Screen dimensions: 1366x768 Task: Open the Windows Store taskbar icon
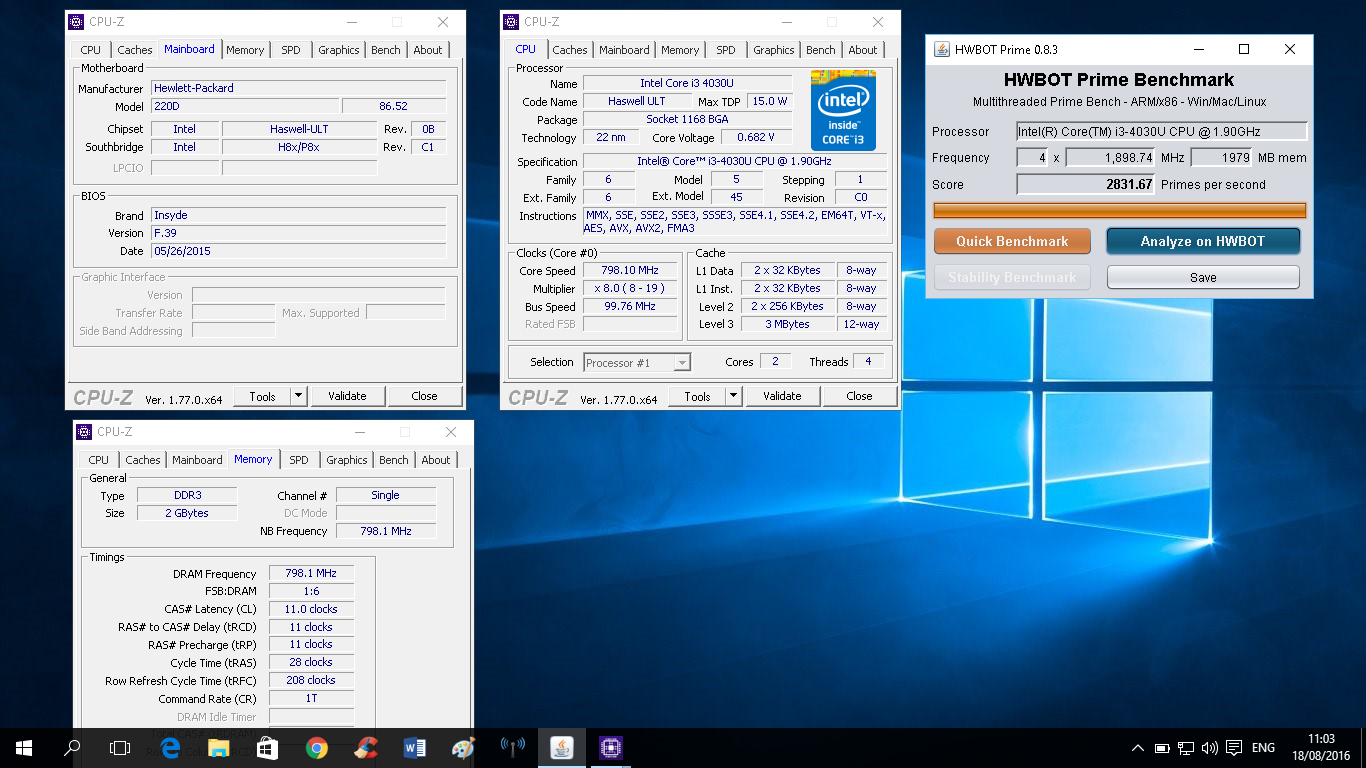267,747
